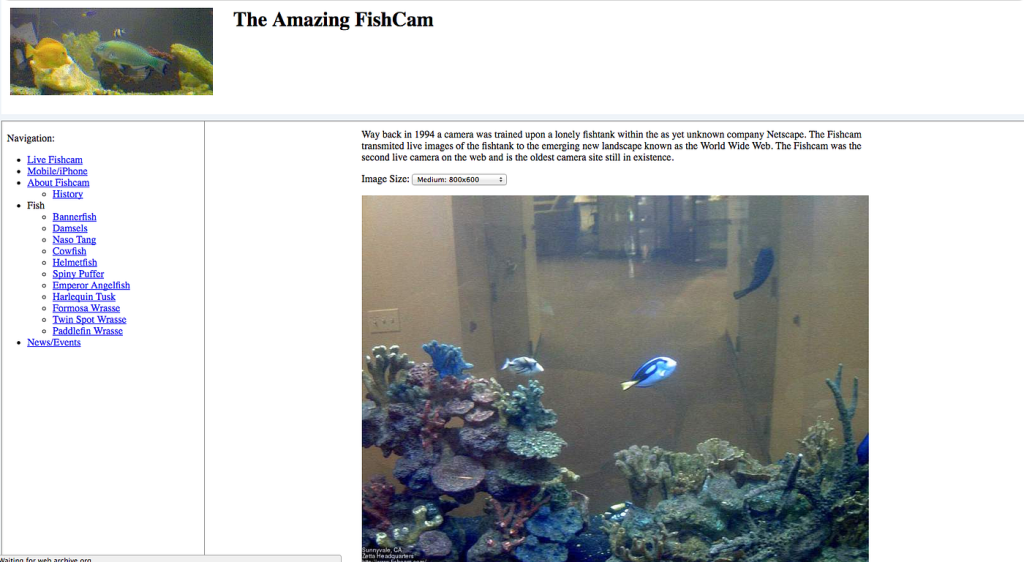Open the Naso Tang page
Image resolution: width=1024 pixels, height=562 pixels.
coord(74,240)
